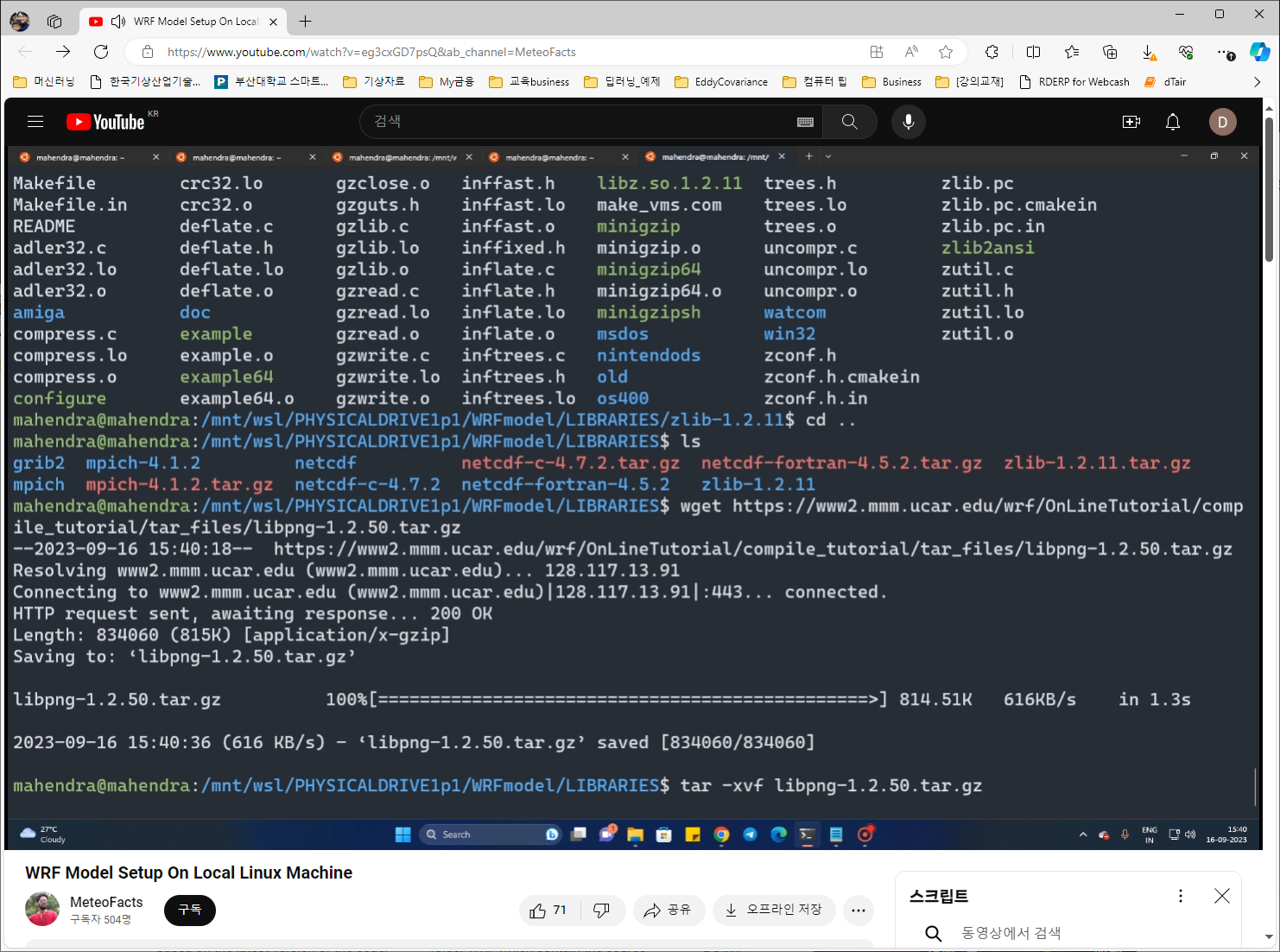Start Read aloud from address bar
This screenshot has width=1280, height=952.
pyautogui.click(x=911, y=52)
